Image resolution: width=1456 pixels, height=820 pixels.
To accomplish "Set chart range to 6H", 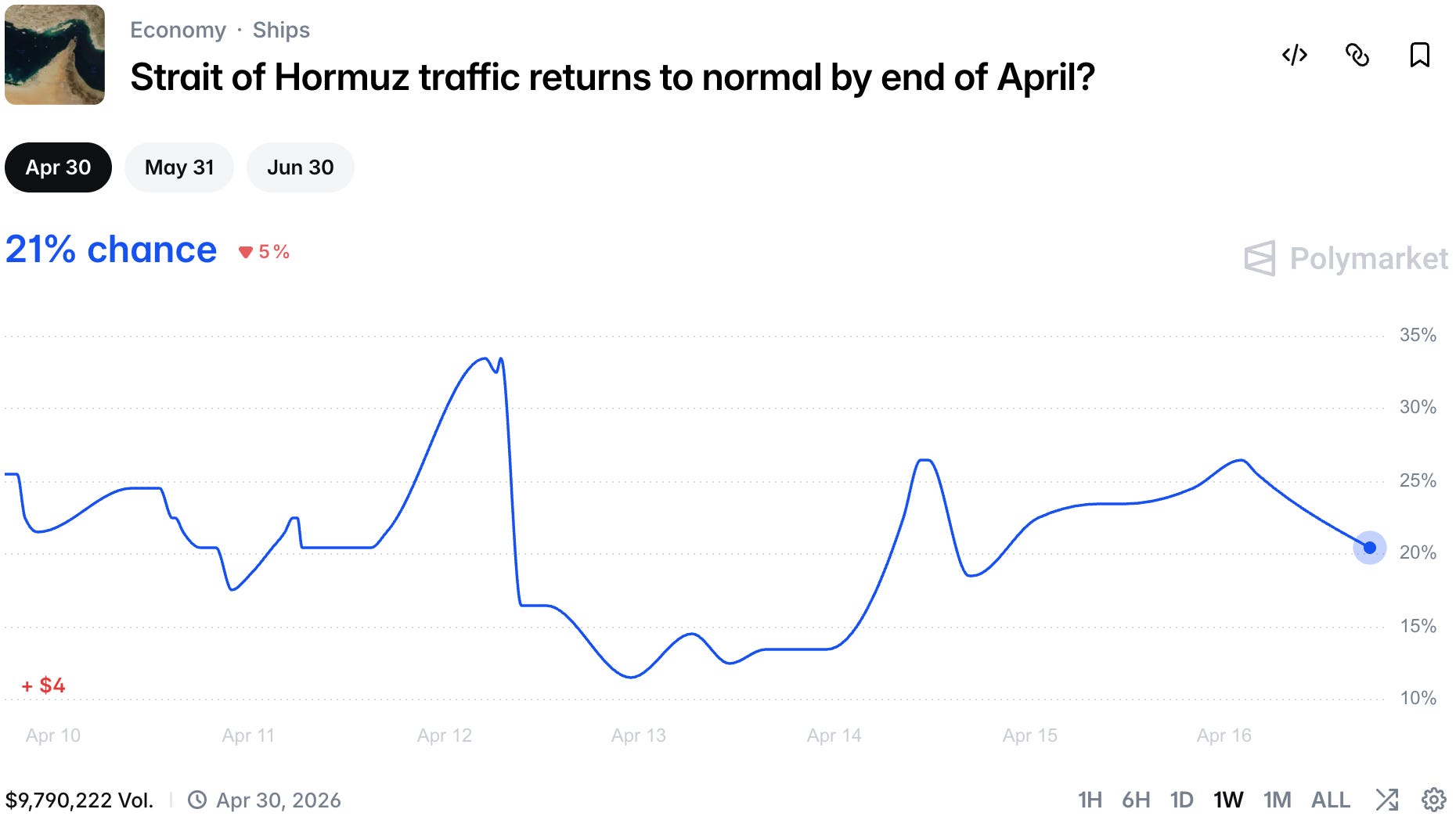I will pos(1136,800).
